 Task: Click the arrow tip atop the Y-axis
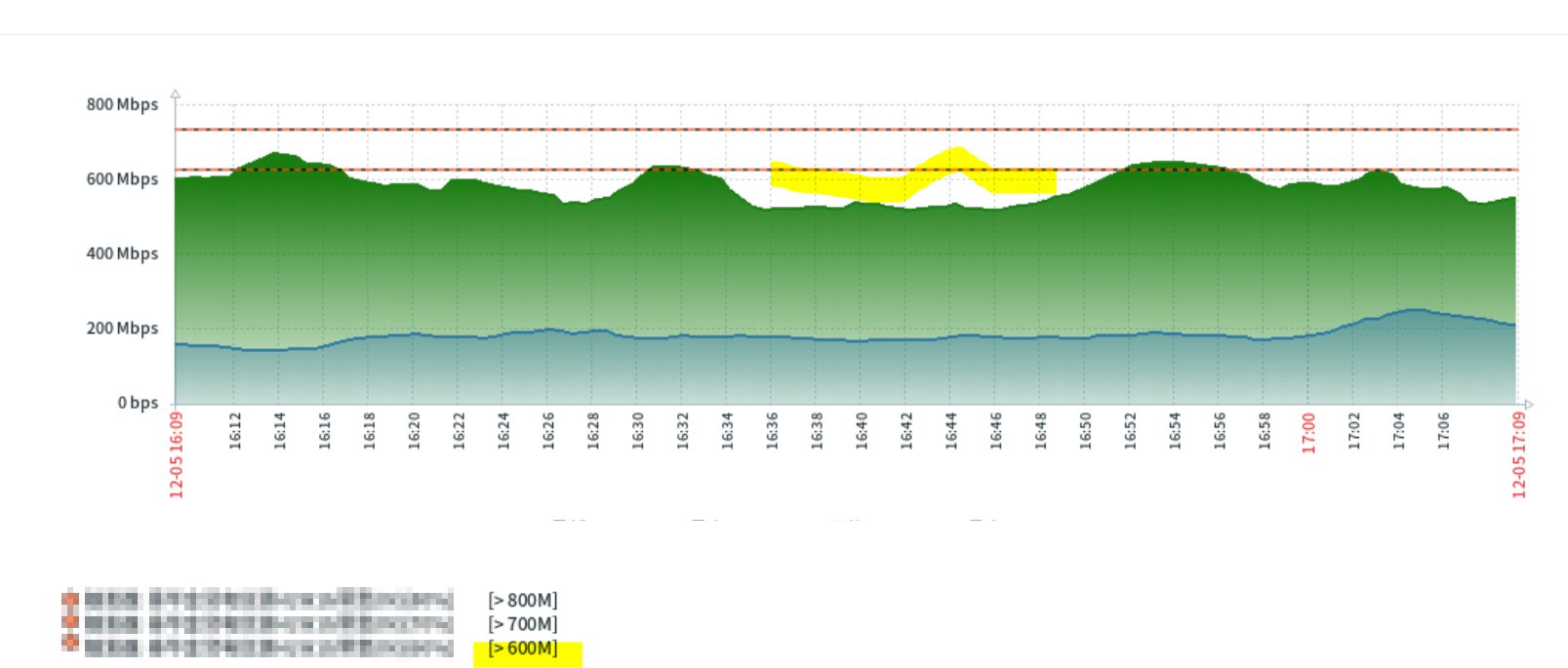[176, 95]
